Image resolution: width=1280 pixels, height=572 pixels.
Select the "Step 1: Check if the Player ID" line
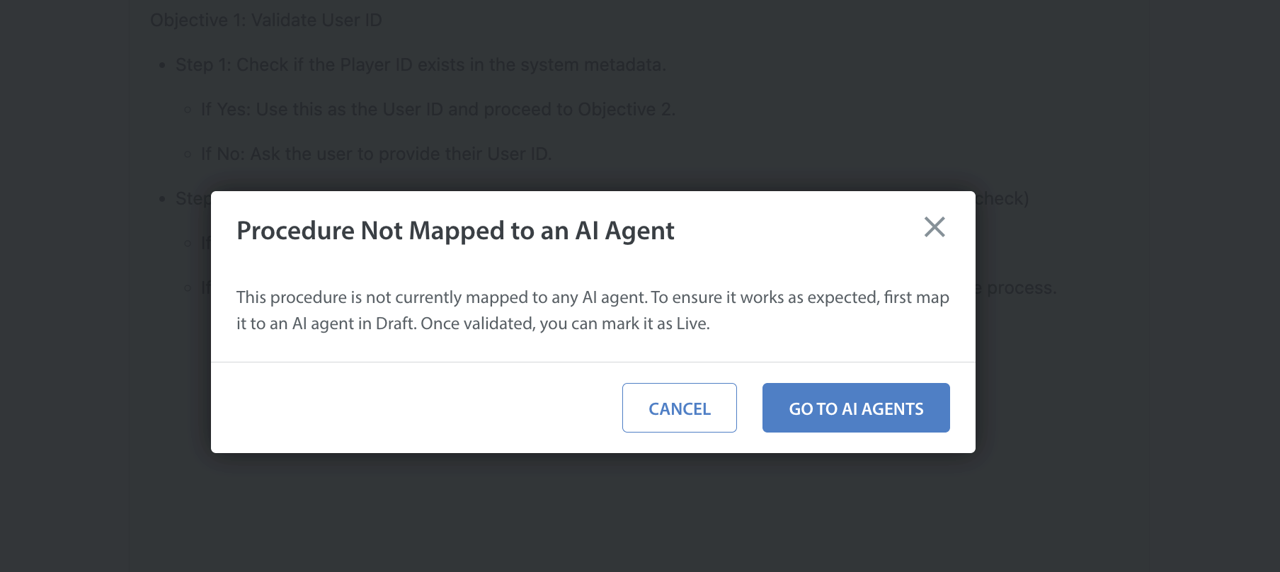(x=420, y=65)
